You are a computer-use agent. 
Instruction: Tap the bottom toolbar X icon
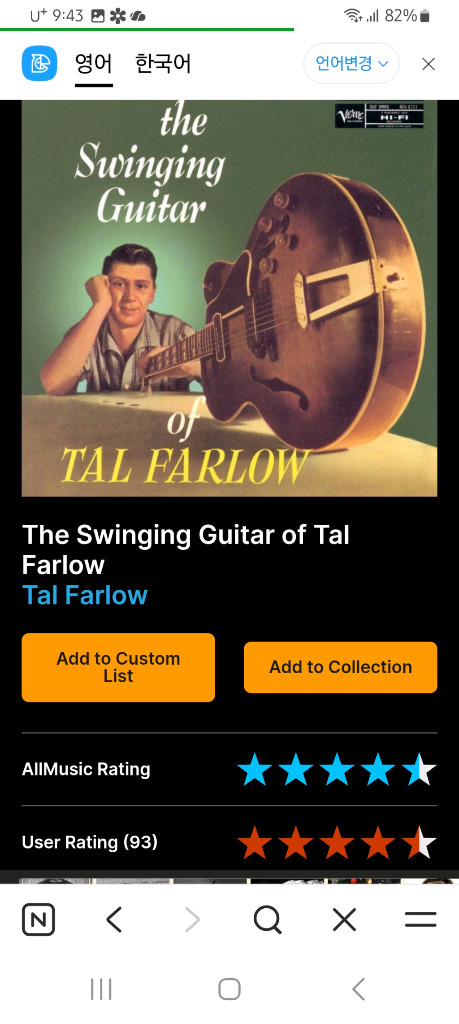coord(344,920)
